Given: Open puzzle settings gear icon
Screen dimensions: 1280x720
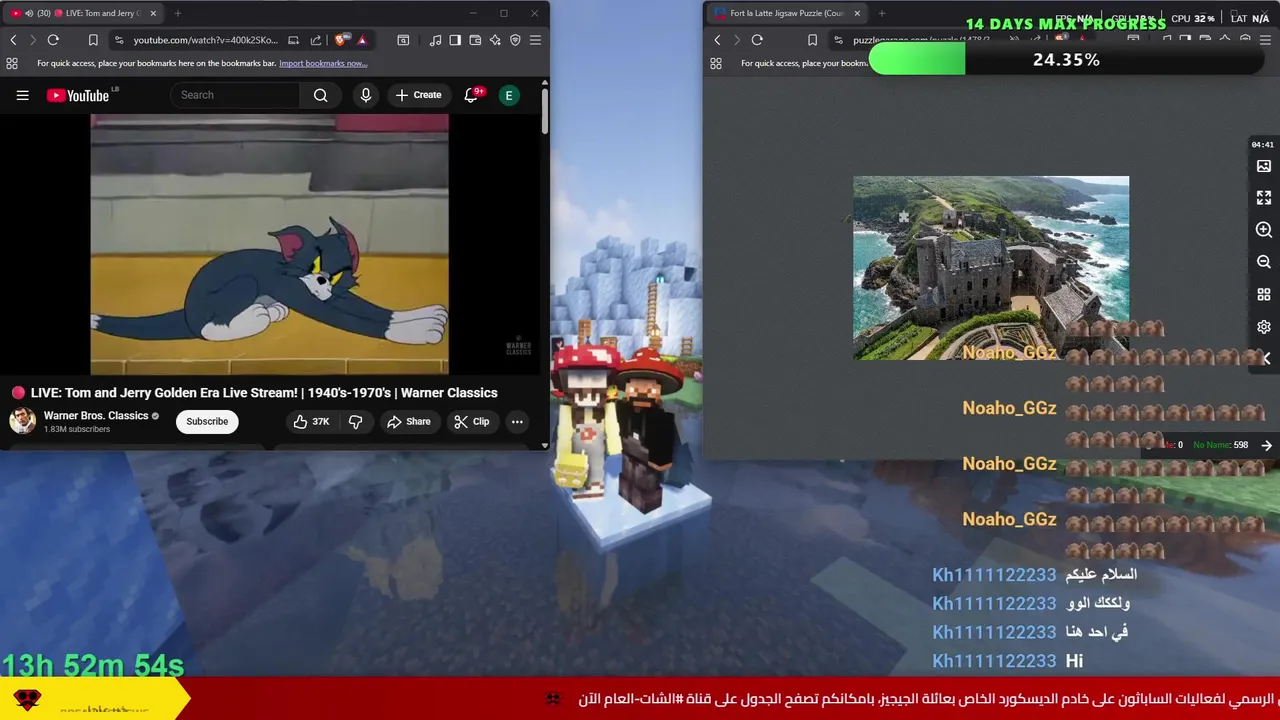Looking at the screenshot, I should click(x=1264, y=327).
